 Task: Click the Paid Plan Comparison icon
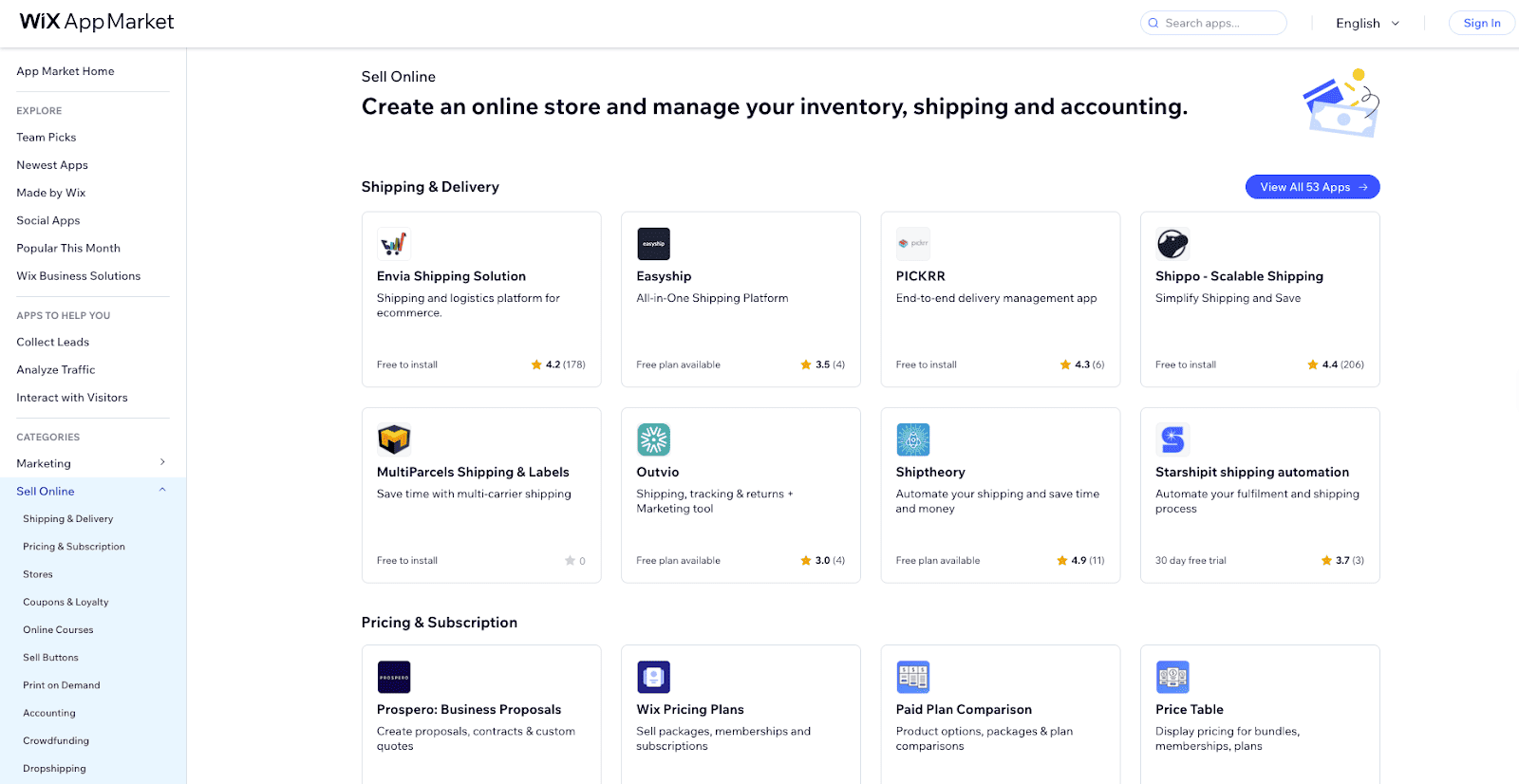tap(912, 677)
